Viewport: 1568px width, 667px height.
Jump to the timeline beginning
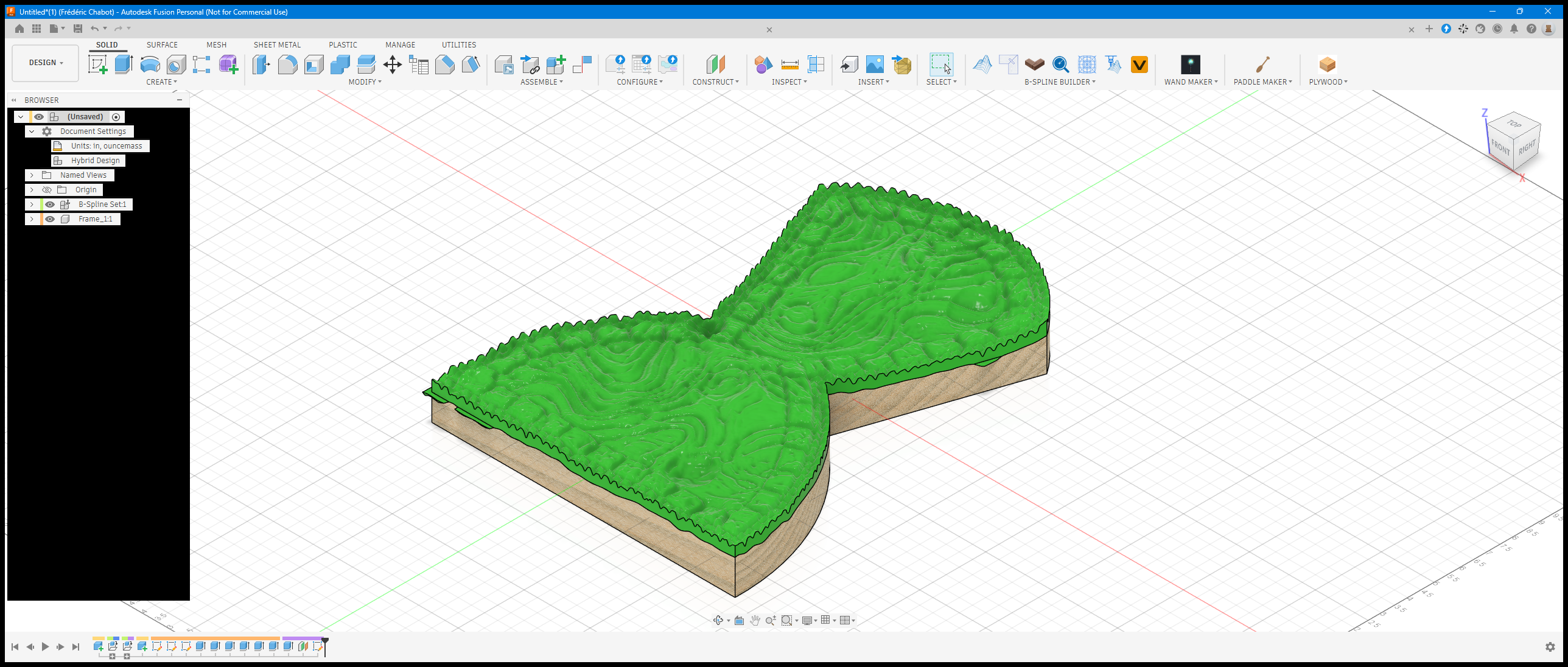pyautogui.click(x=15, y=647)
